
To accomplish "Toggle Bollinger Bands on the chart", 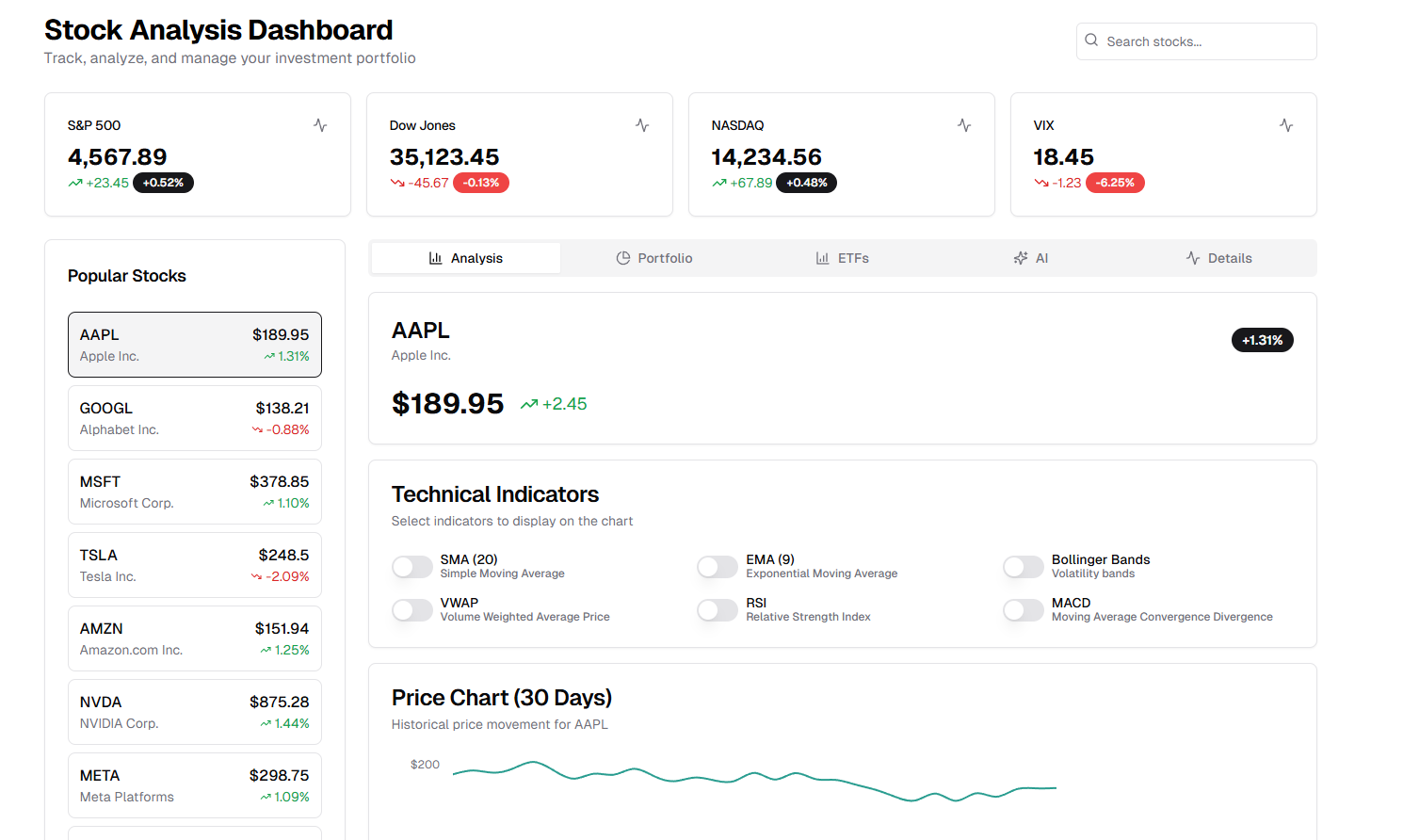I will [x=1024, y=567].
